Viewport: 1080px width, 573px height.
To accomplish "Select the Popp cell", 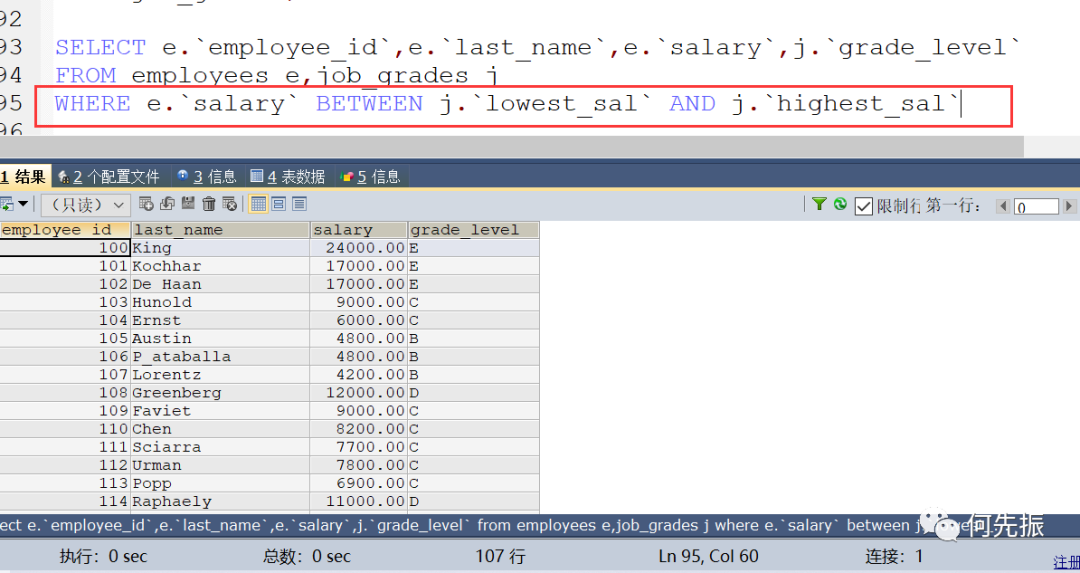I will 220,483.
